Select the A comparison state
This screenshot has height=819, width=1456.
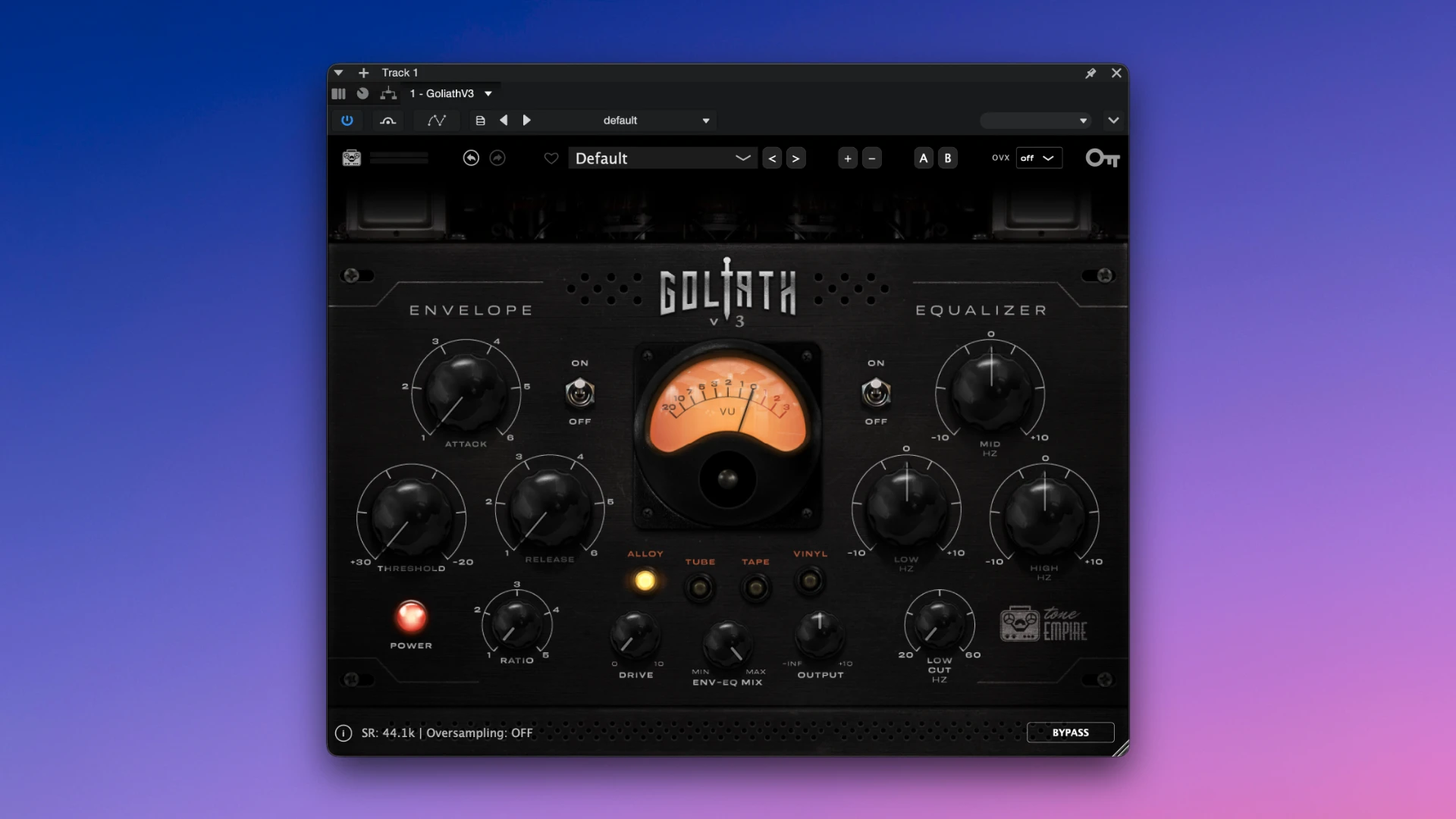923,158
